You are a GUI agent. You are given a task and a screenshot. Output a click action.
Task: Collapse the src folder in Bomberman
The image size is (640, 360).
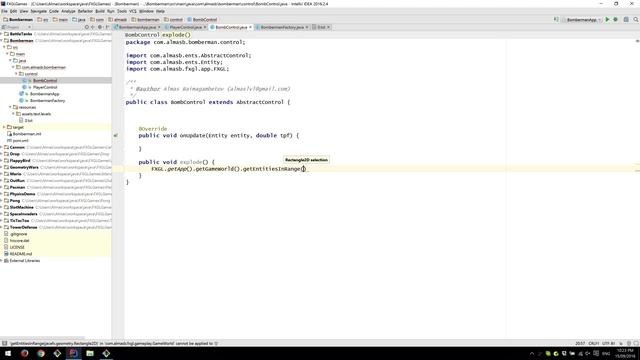(x=4, y=47)
